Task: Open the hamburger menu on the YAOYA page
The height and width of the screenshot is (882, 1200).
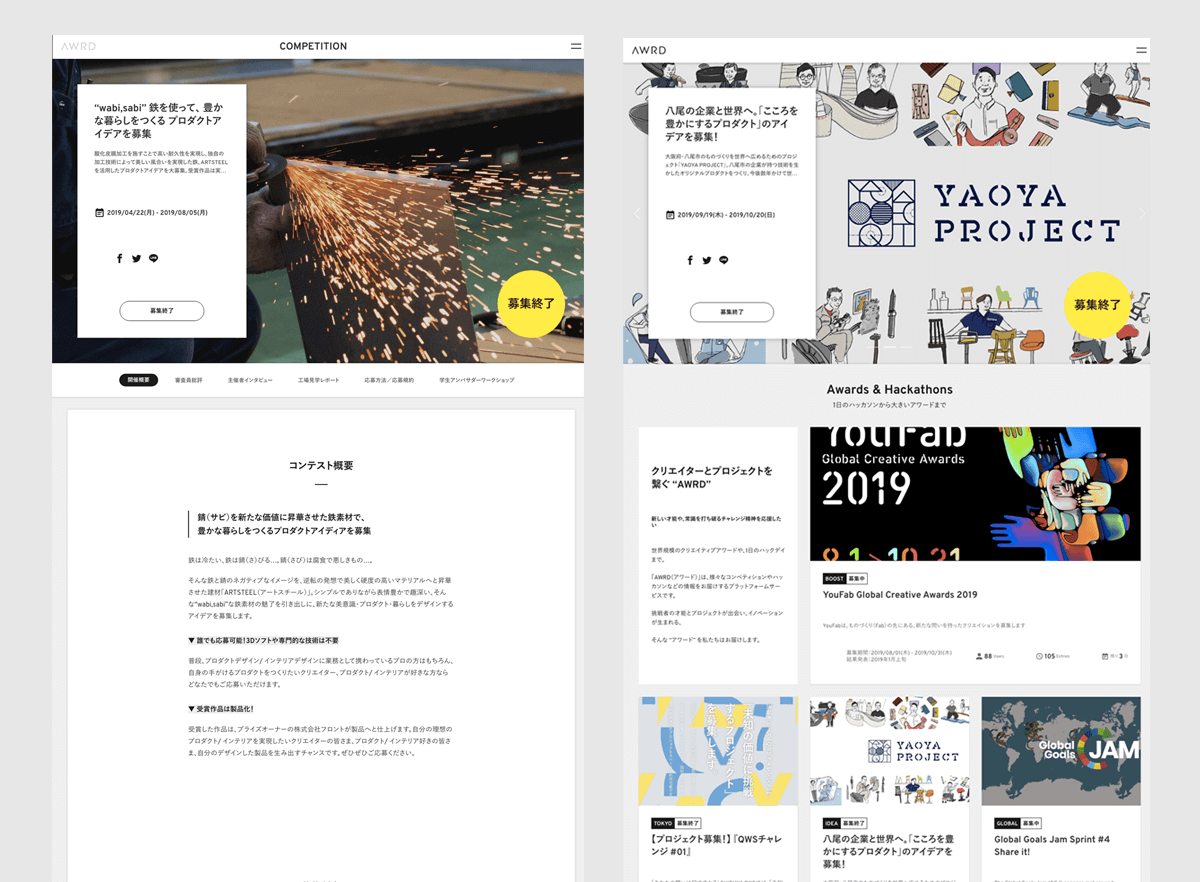Action: (x=1141, y=50)
